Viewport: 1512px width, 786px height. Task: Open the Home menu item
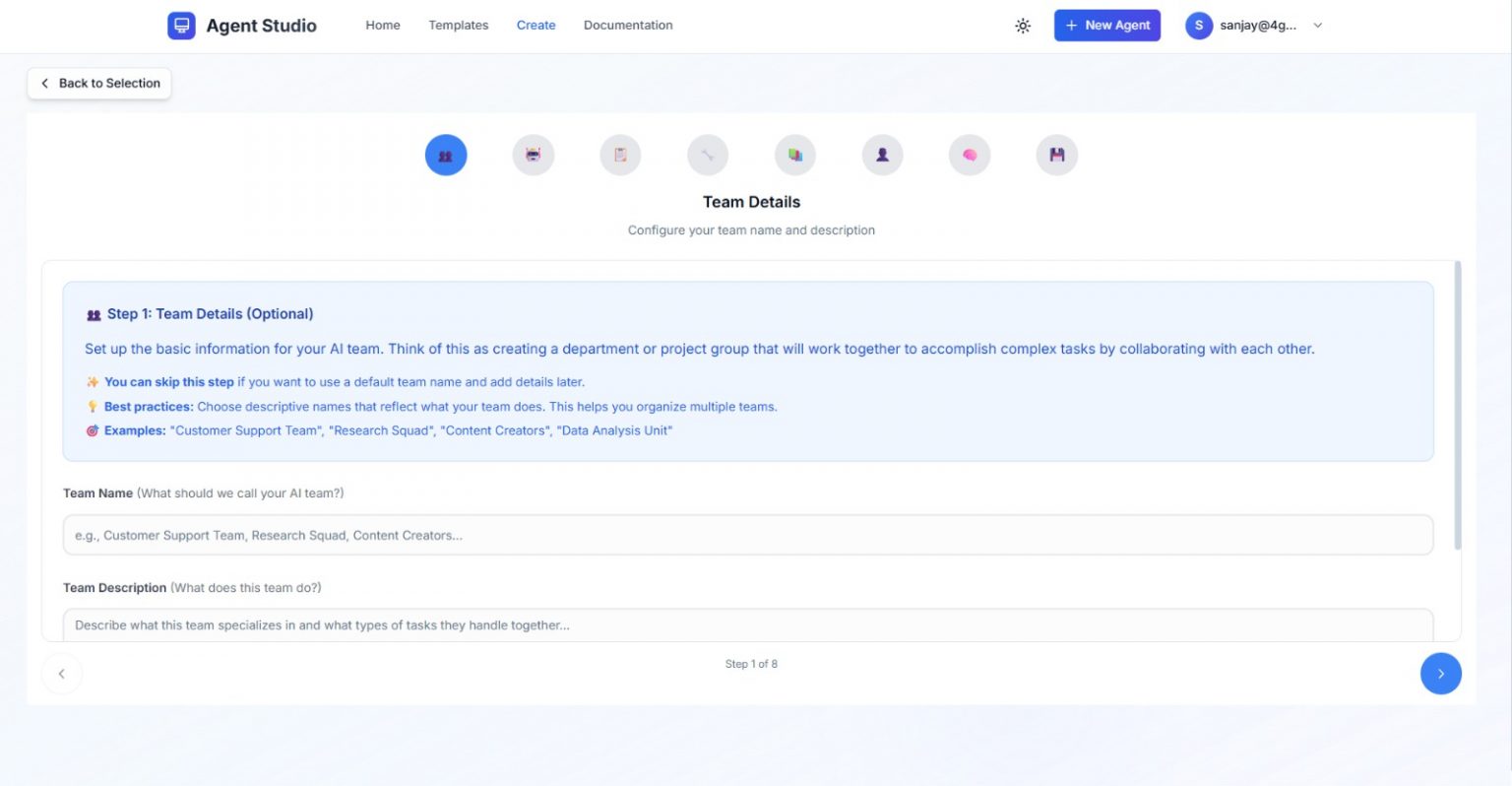click(x=382, y=26)
